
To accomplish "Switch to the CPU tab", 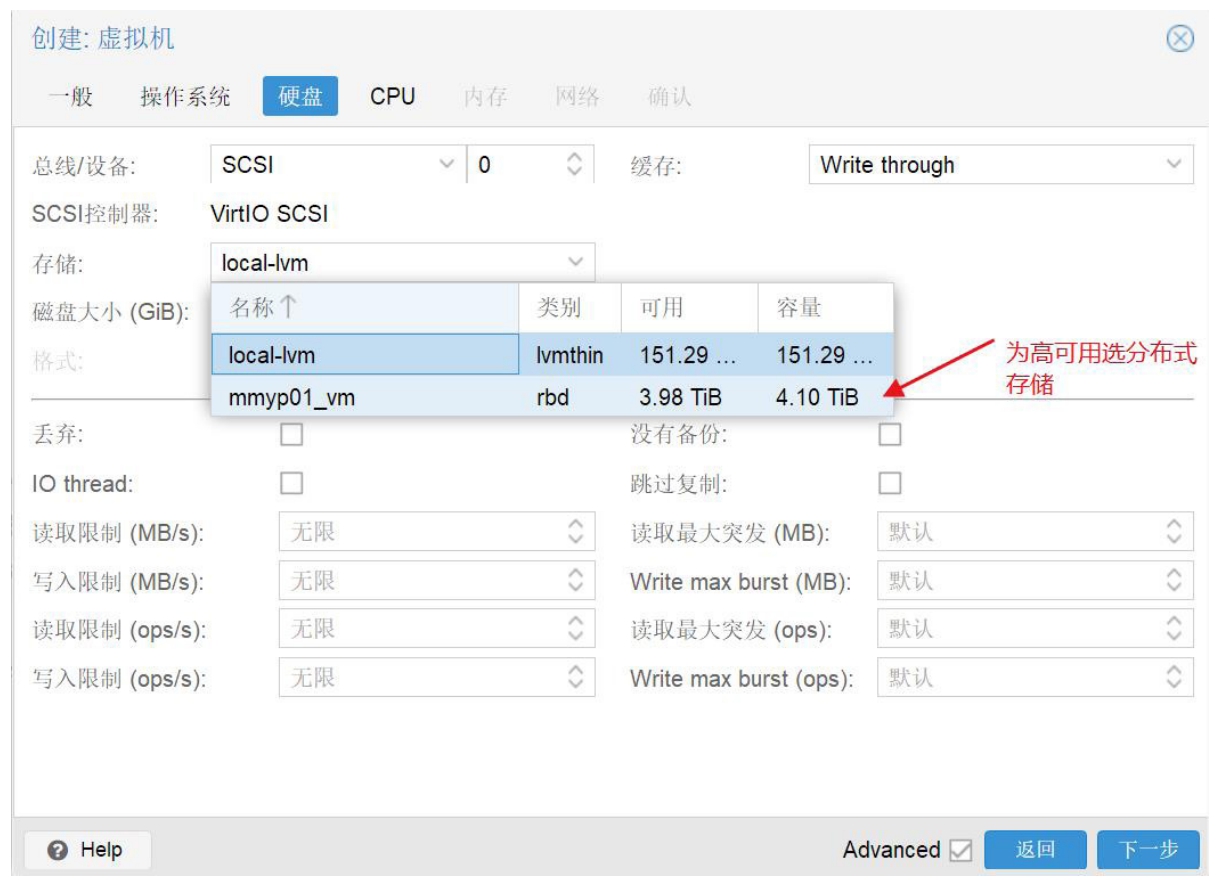I will pyautogui.click(x=392, y=96).
